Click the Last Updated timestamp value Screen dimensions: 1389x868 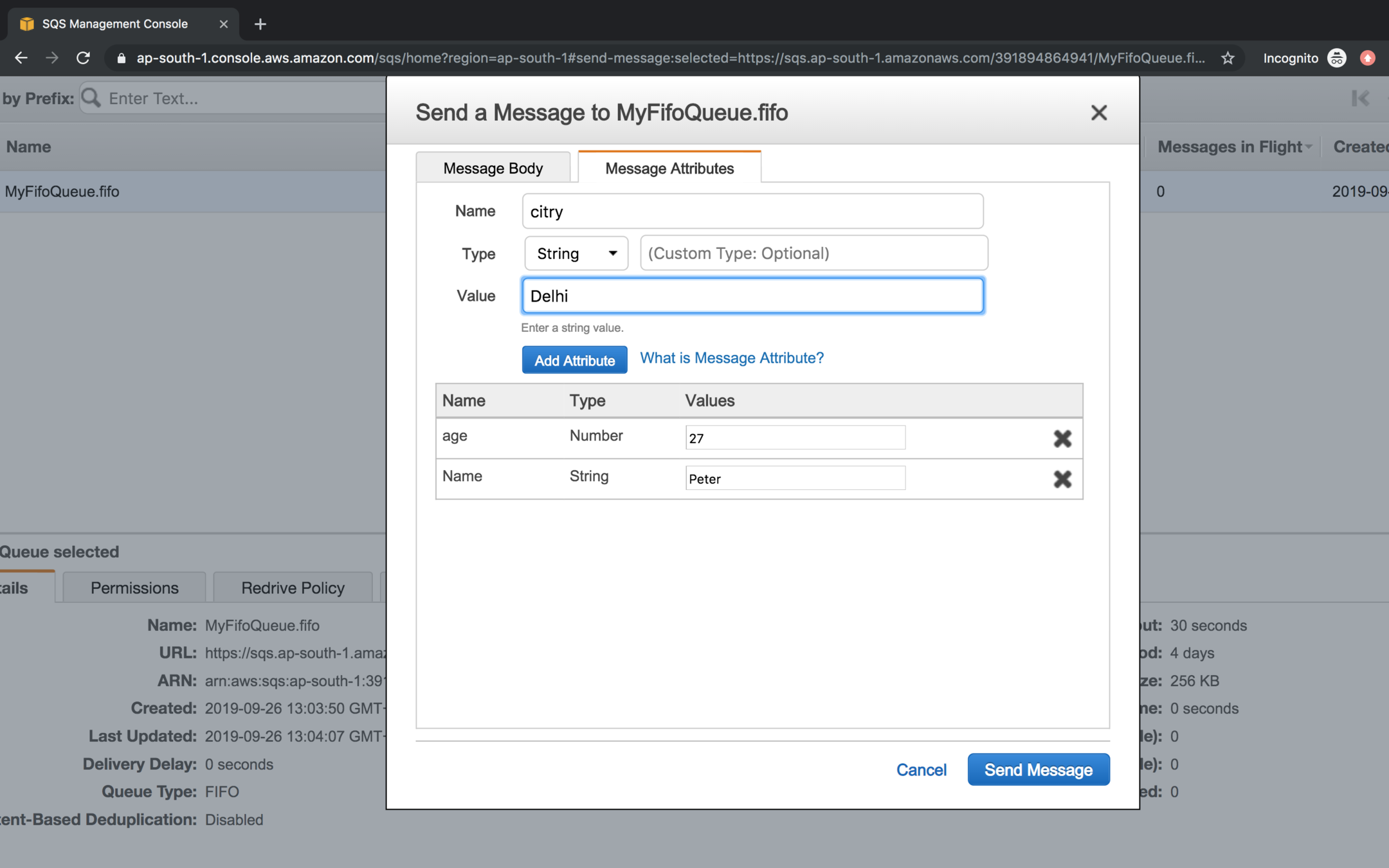click(295, 736)
